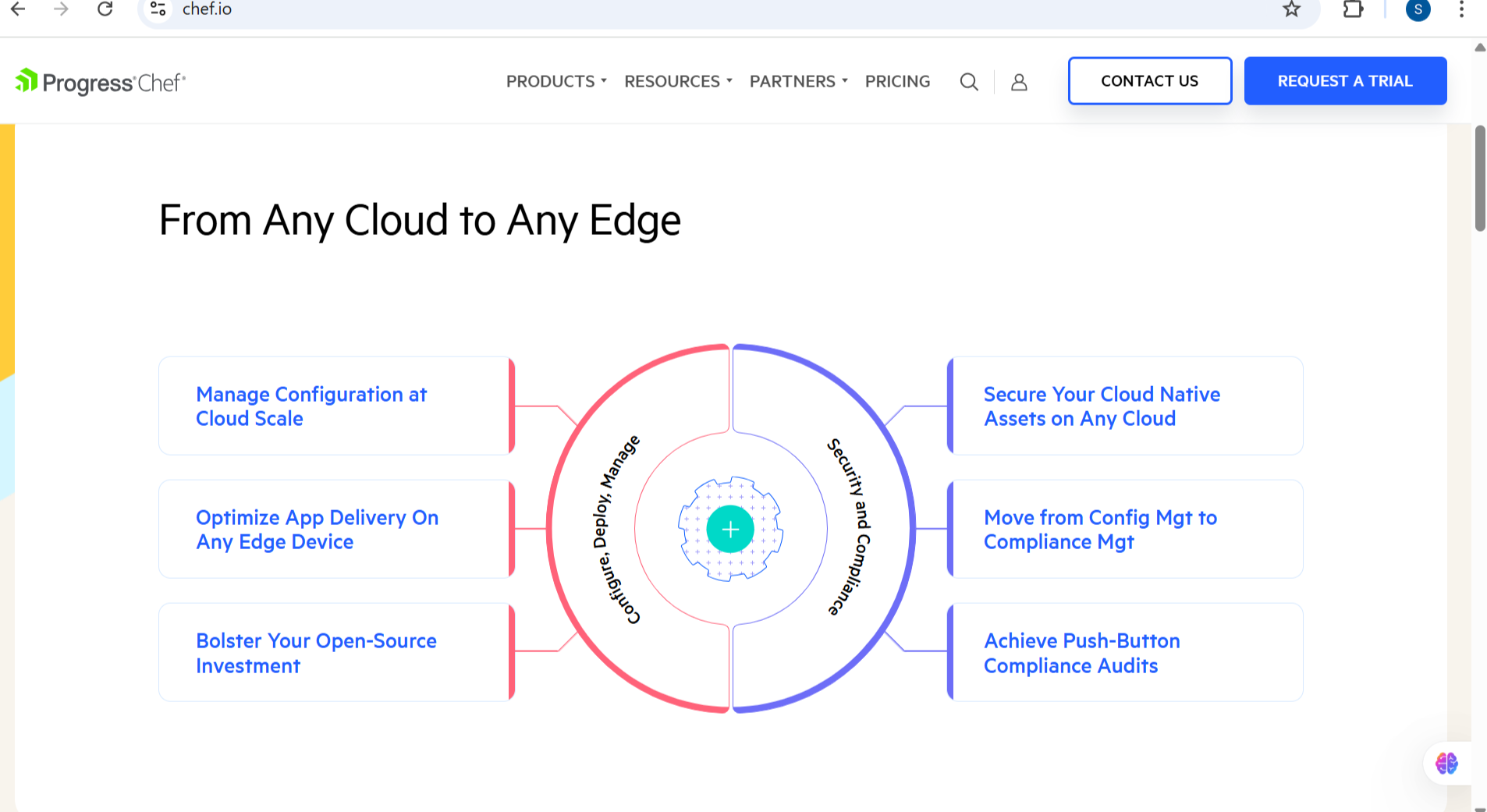Viewport: 1487px width, 812px height.
Task: Click the Contact Us button
Action: [x=1149, y=81]
